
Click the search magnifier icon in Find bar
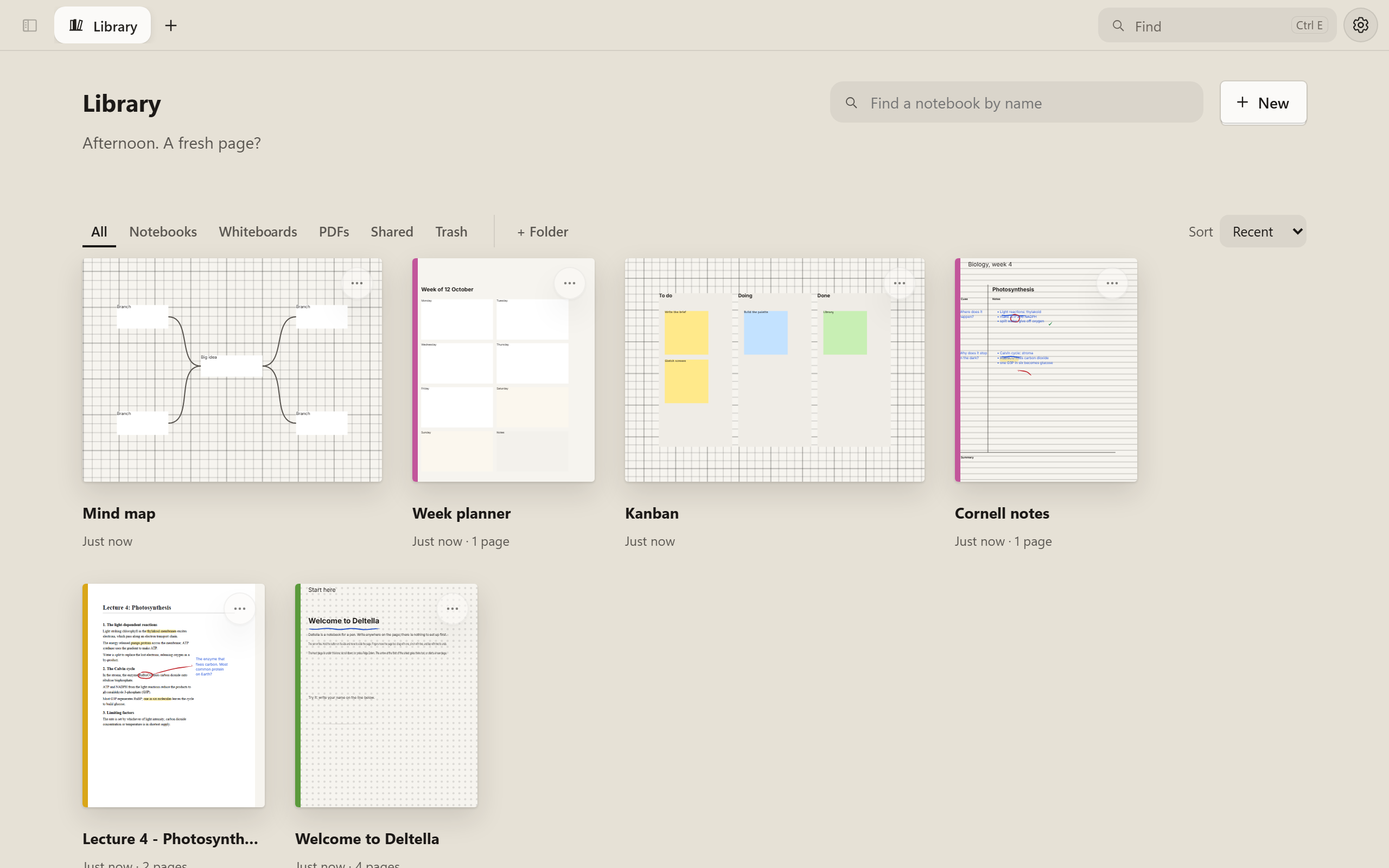pyautogui.click(x=1118, y=26)
